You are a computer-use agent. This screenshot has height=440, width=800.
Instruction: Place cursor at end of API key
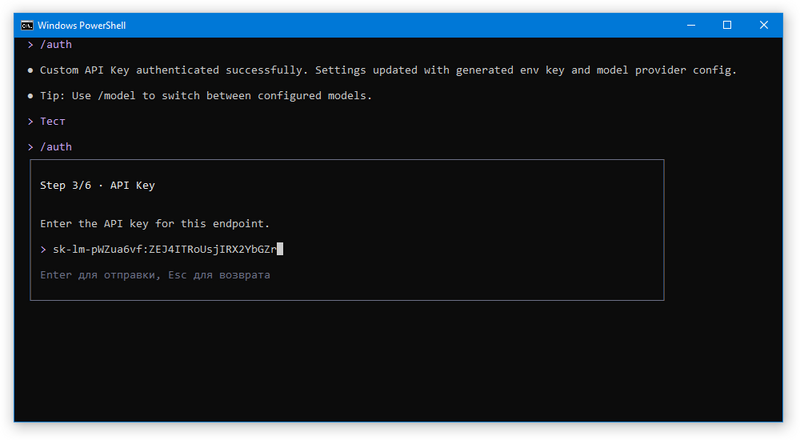coord(280,249)
